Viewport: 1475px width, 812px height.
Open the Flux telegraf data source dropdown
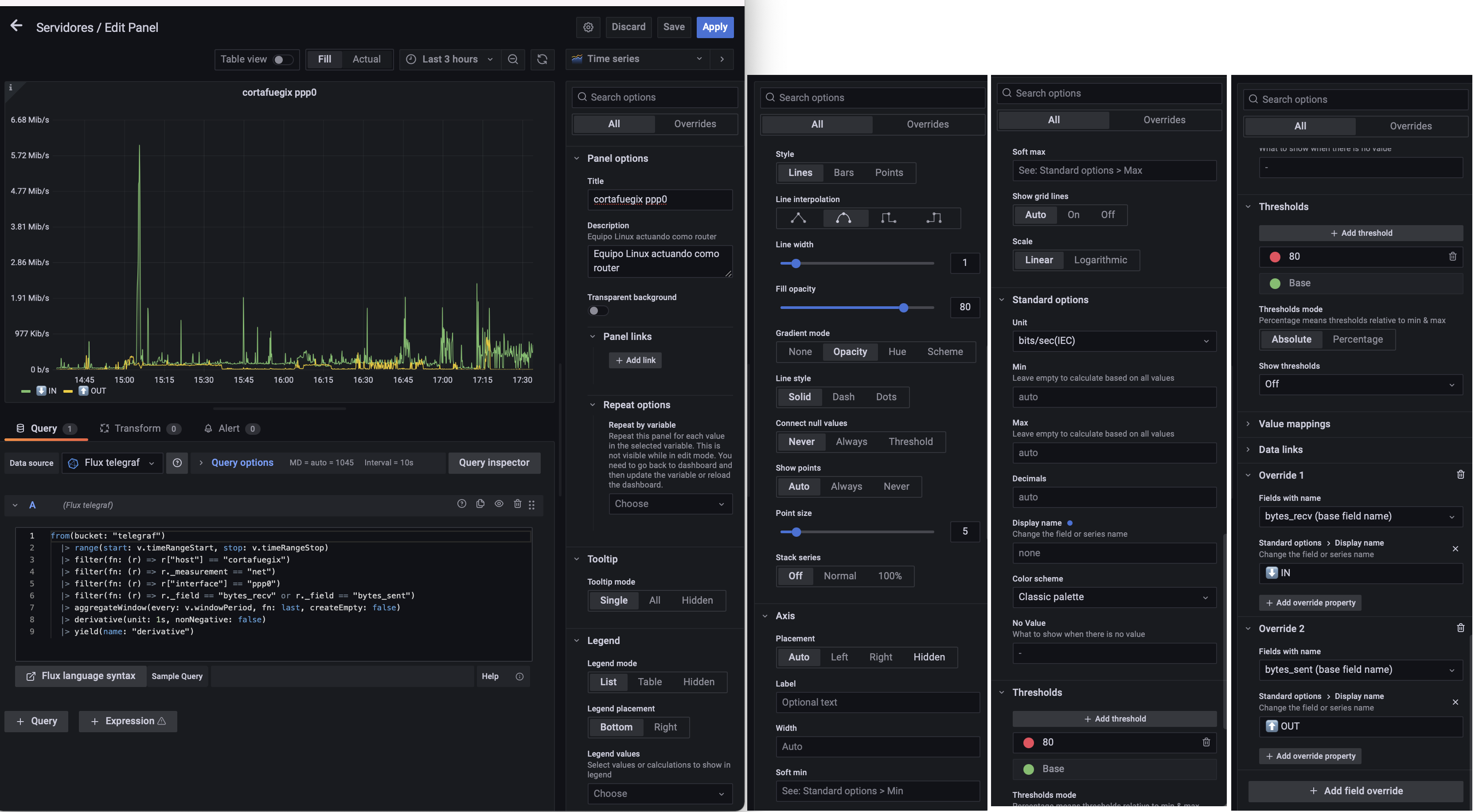point(113,463)
